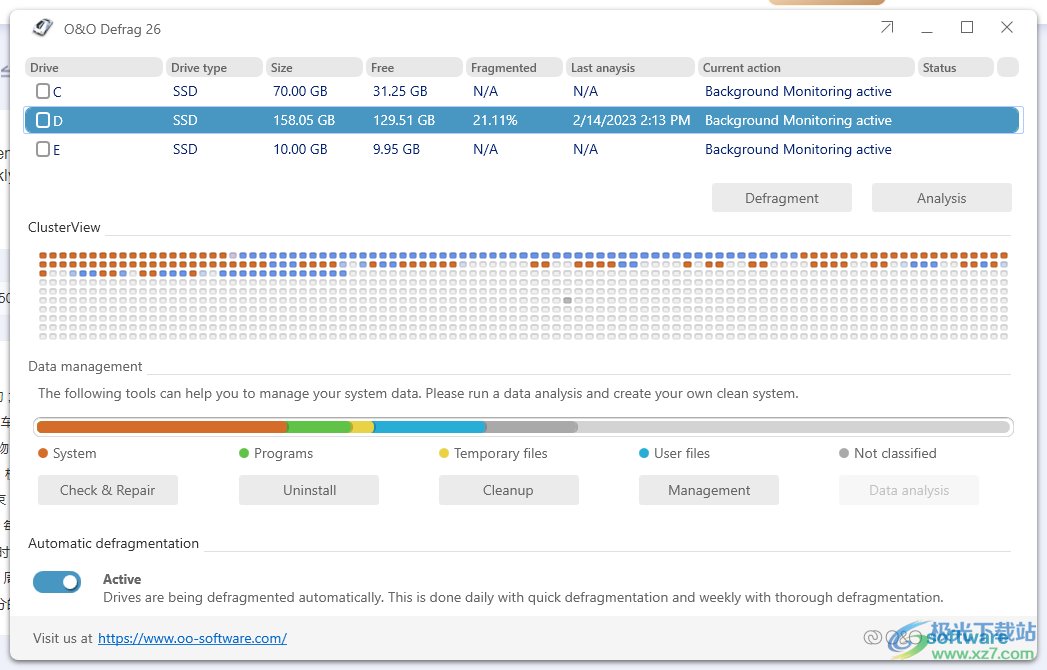1047x670 pixels.
Task: Click the compact view arrow icon in title bar
Action: [x=887, y=27]
